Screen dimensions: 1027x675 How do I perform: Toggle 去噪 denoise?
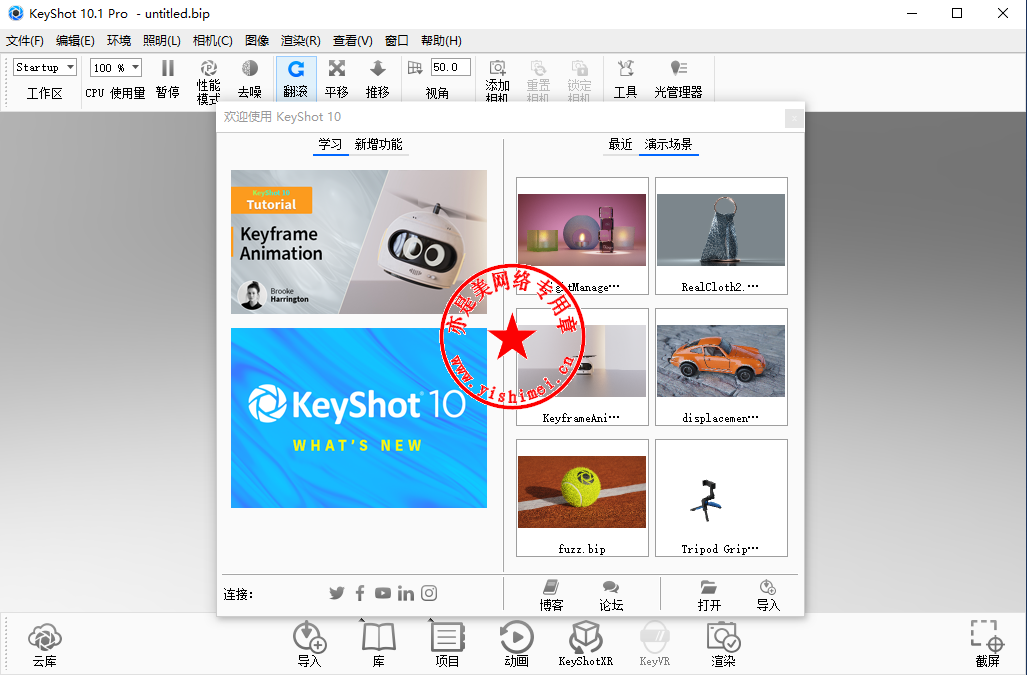250,79
